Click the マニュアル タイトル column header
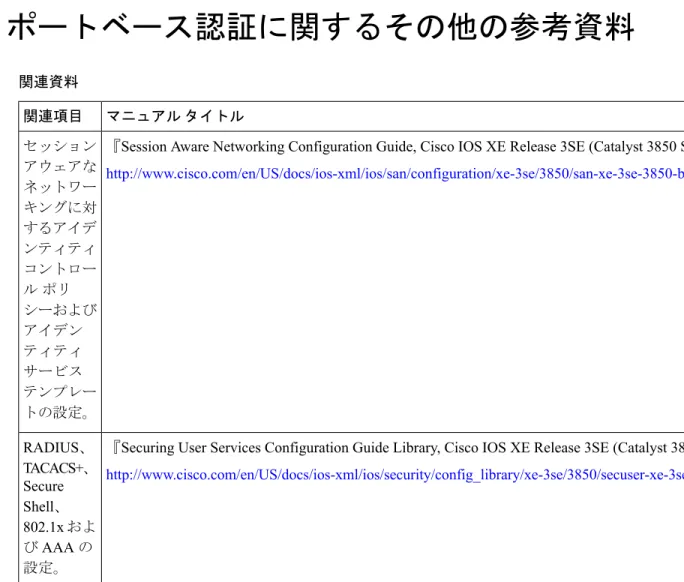The width and height of the screenshot is (684, 582). pos(175,116)
